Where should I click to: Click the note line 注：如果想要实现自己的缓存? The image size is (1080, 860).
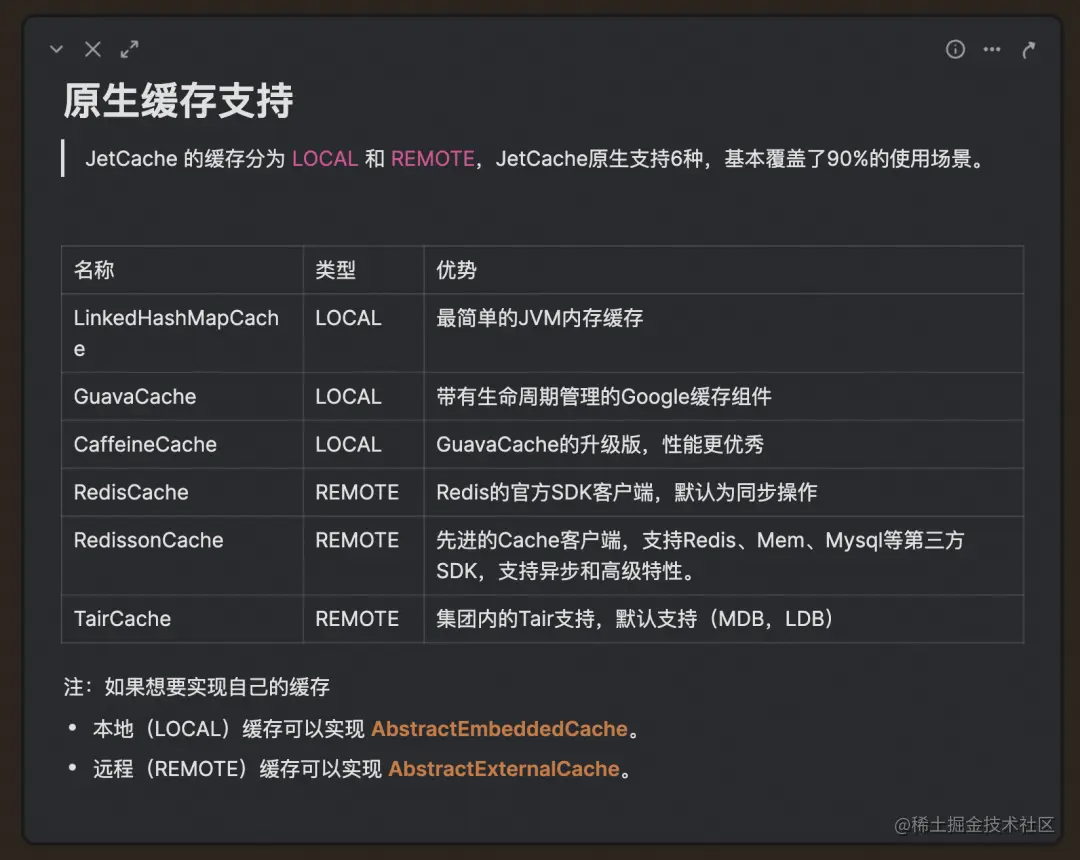click(x=196, y=687)
